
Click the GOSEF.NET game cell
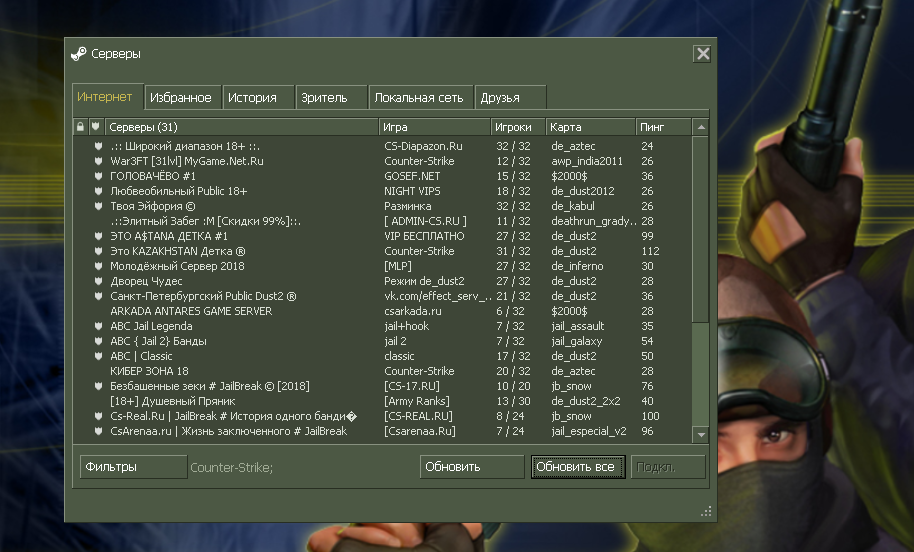412,176
